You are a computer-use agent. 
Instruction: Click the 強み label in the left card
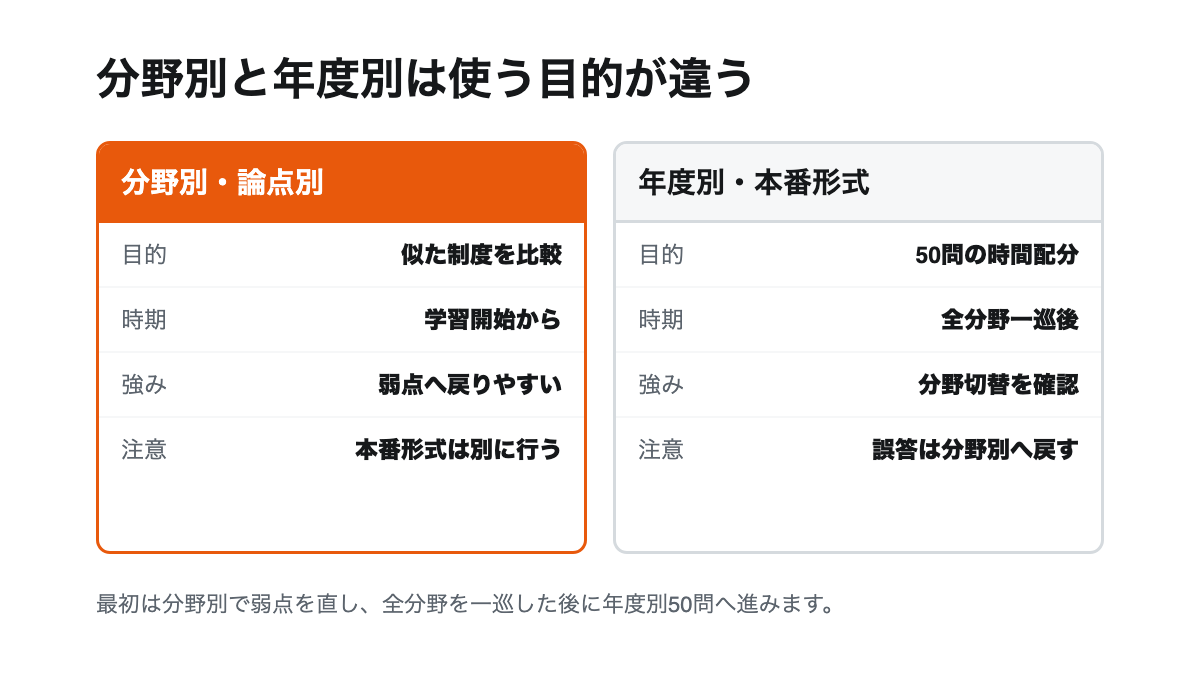pyautogui.click(x=144, y=385)
